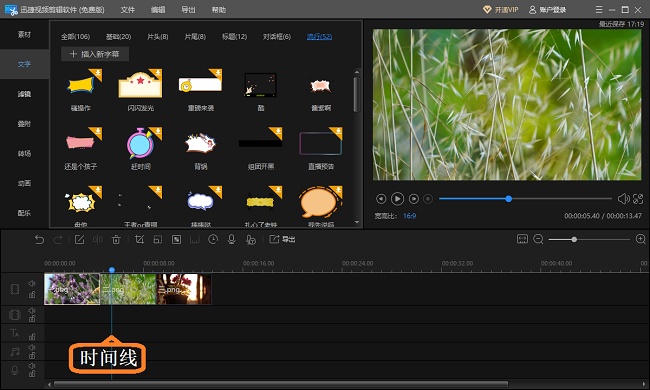Switch to the 素材 sidebar panel
Viewport: 650px width, 390px height.
[x=24, y=34]
